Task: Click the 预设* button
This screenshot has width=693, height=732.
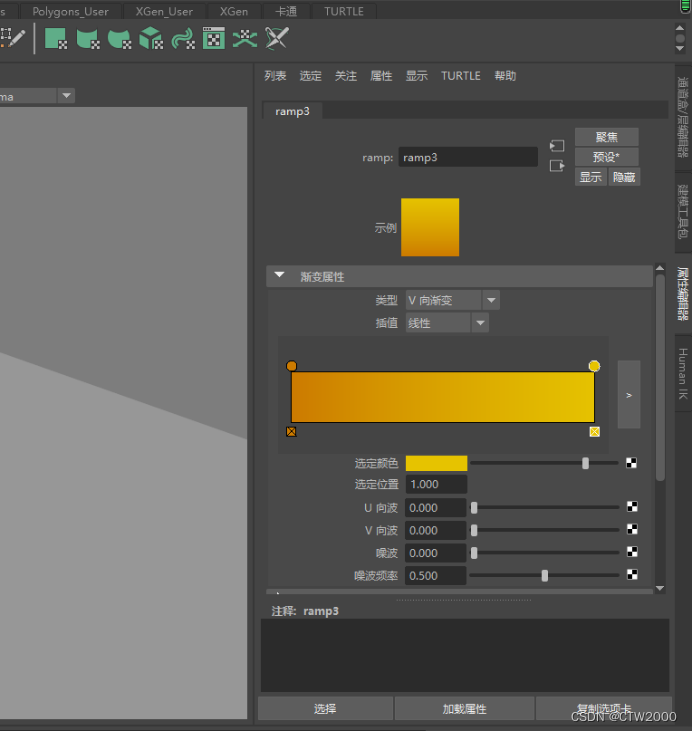Action: click(607, 157)
